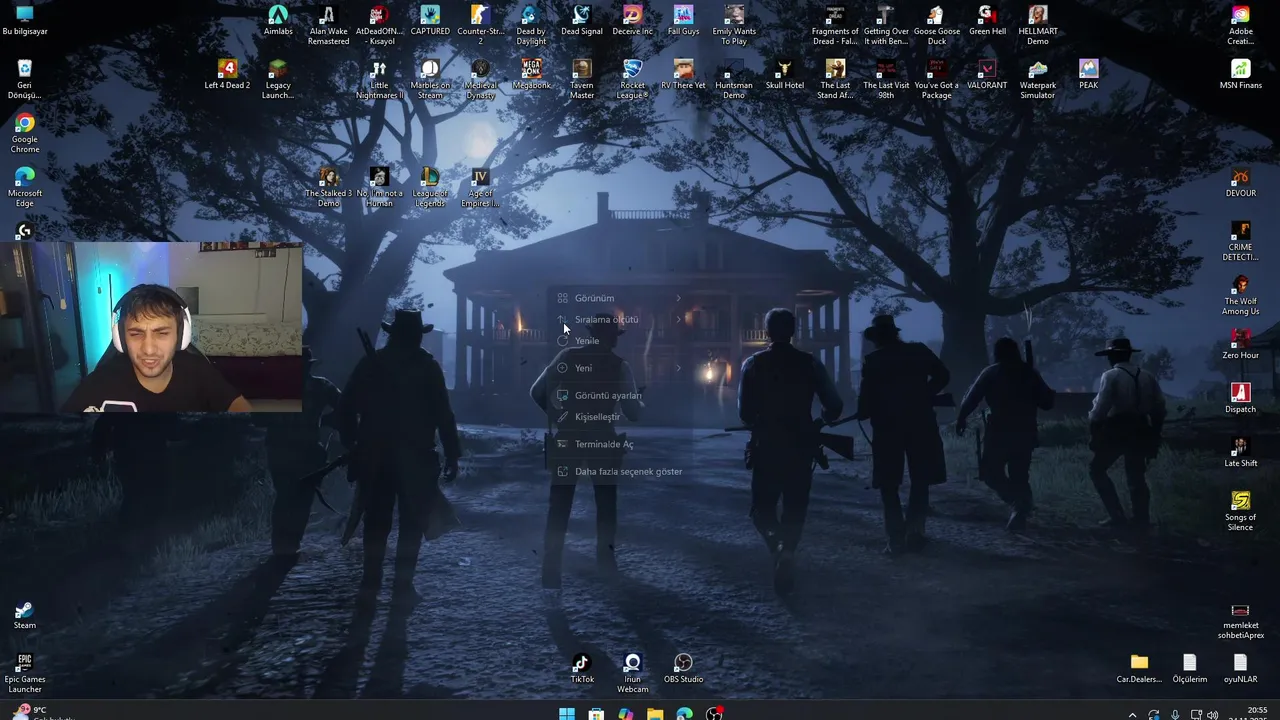Expand Görünüm submenu in context menu

[620, 298]
